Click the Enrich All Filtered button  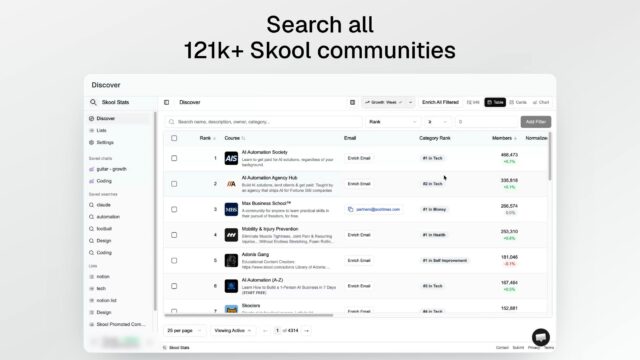click(440, 102)
